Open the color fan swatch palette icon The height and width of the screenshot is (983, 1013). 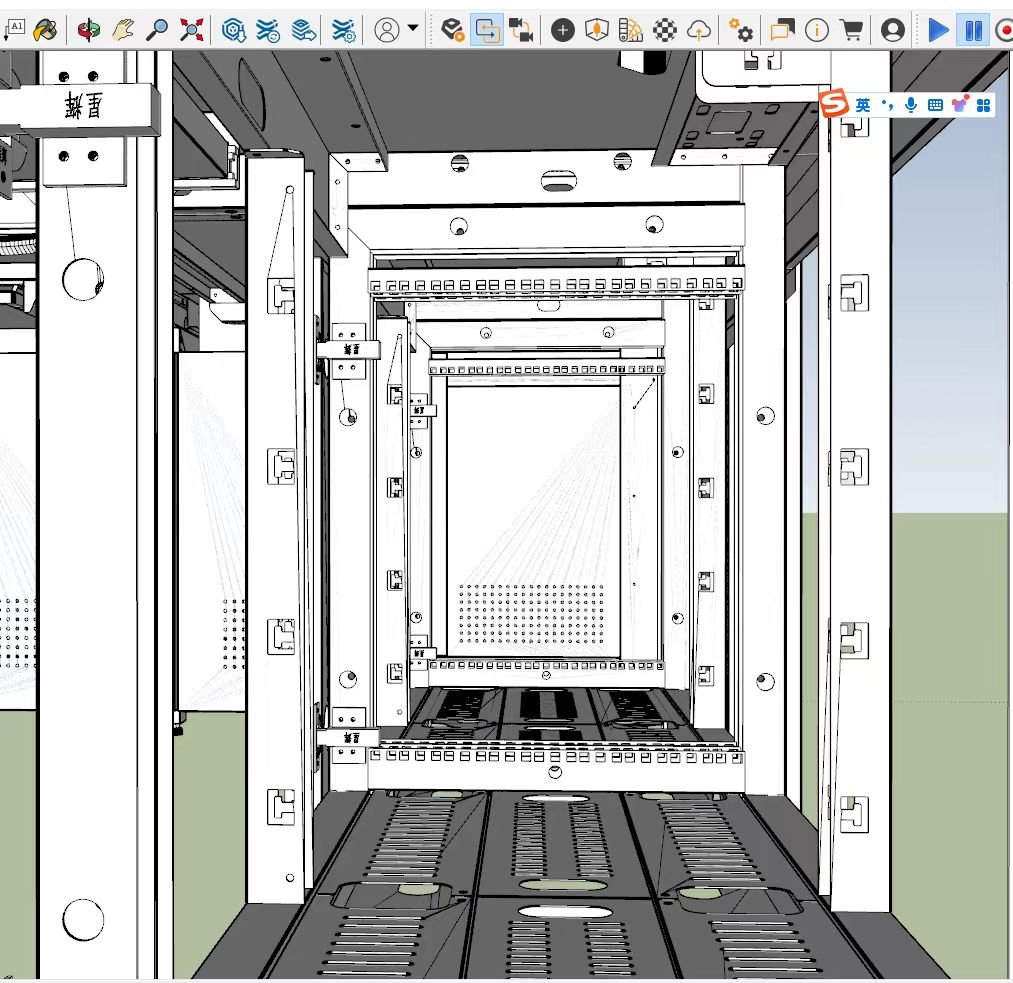(631, 30)
